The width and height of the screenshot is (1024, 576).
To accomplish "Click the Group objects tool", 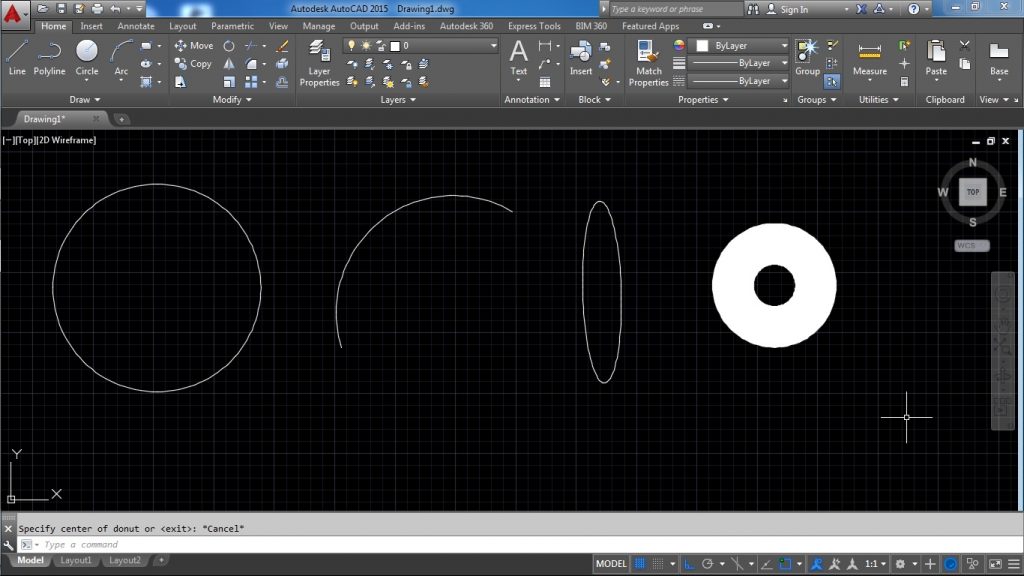I will [x=807, y=57].
